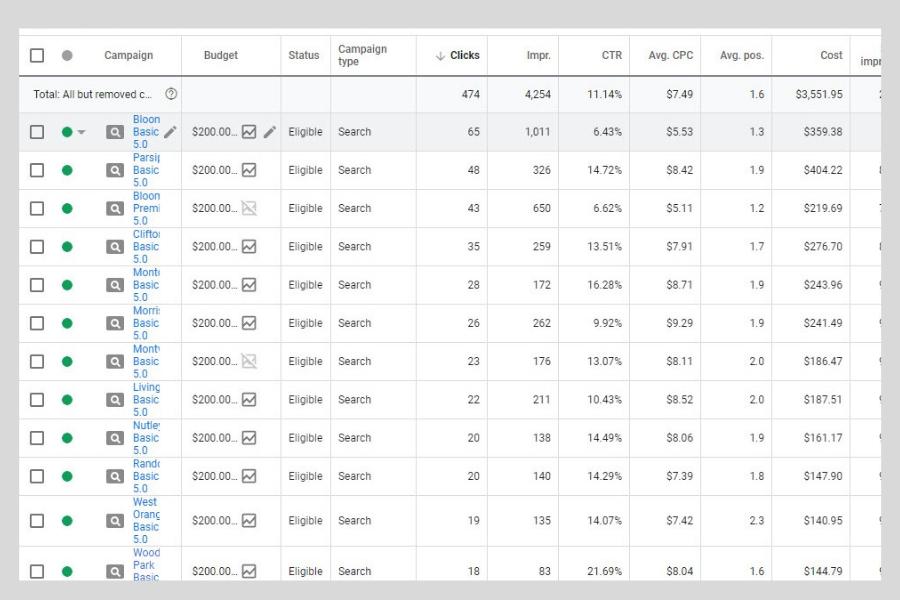
Task: Click the magnifier lens icon on the Parsippany row
Action: click(x=115, y=169)
